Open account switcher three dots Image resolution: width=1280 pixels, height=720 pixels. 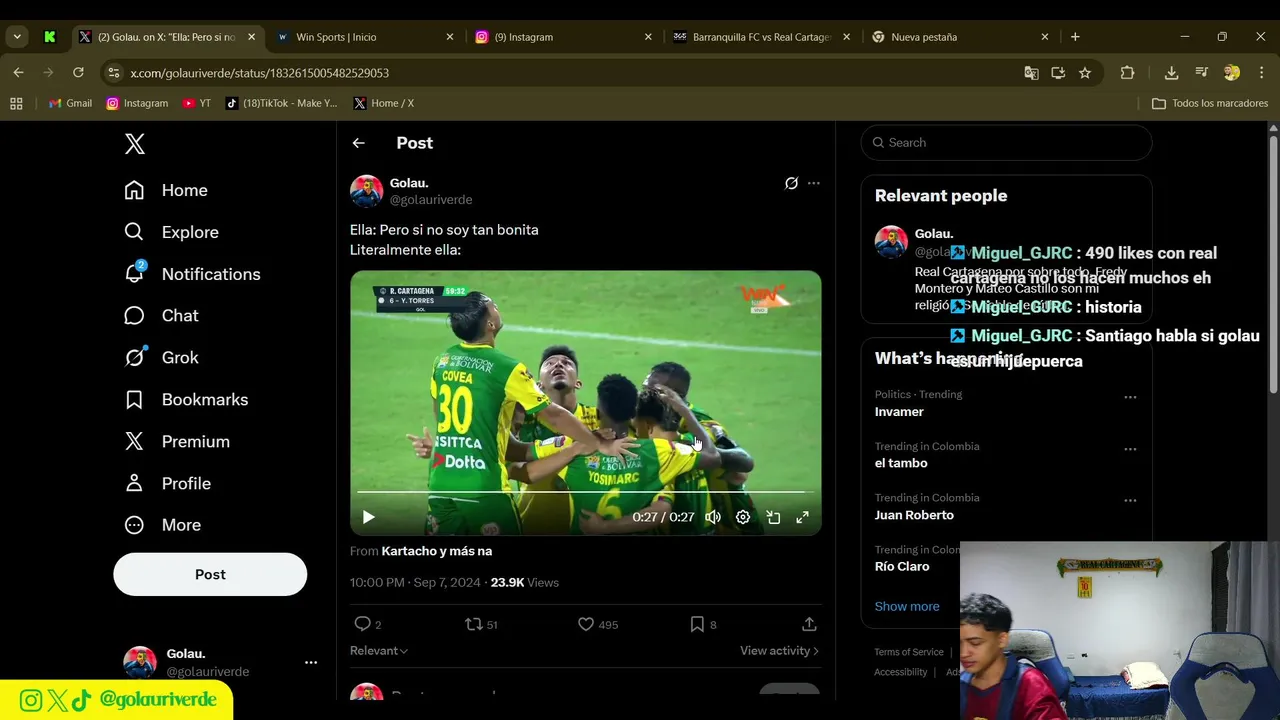(311, 662)
